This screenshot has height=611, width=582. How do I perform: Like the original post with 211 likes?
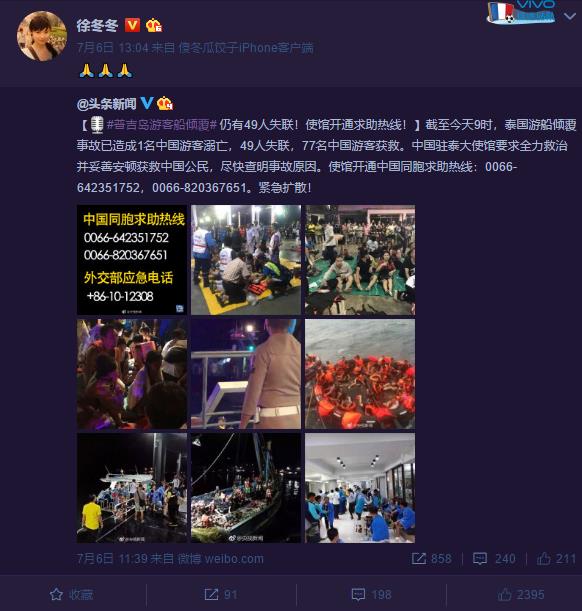(x=556, y=559)
